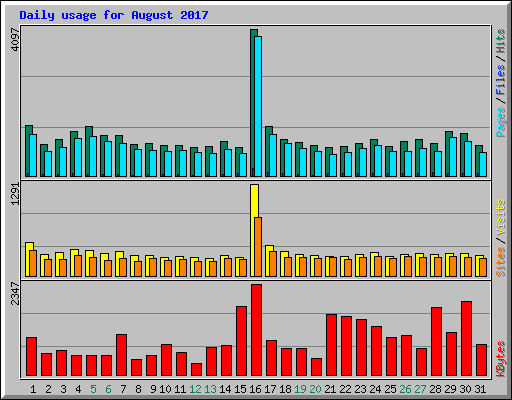Click the yellow Visits bar for day 17
The width and height of the screenshot is (512, 400).
click(x=268, y=261)
